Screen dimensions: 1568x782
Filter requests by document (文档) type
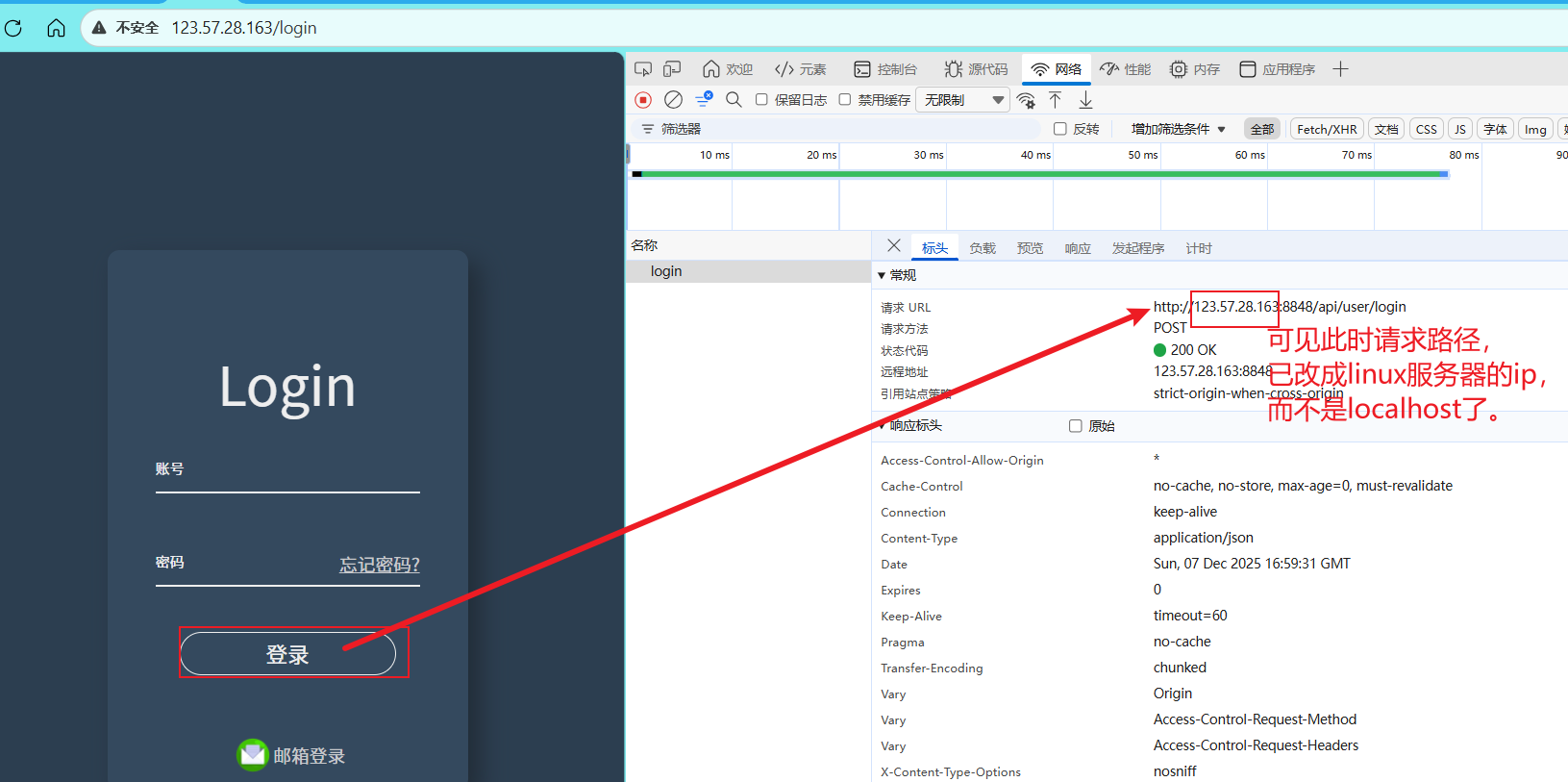(x=1386, y=129)
